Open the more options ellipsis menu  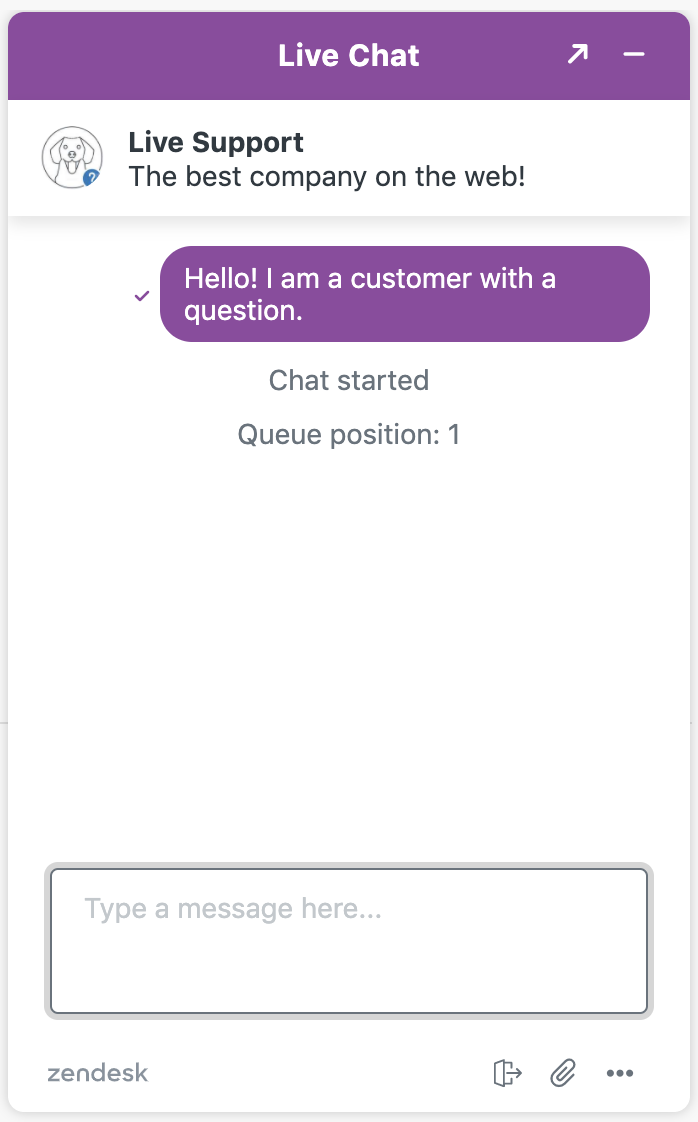coord(620,1073)
